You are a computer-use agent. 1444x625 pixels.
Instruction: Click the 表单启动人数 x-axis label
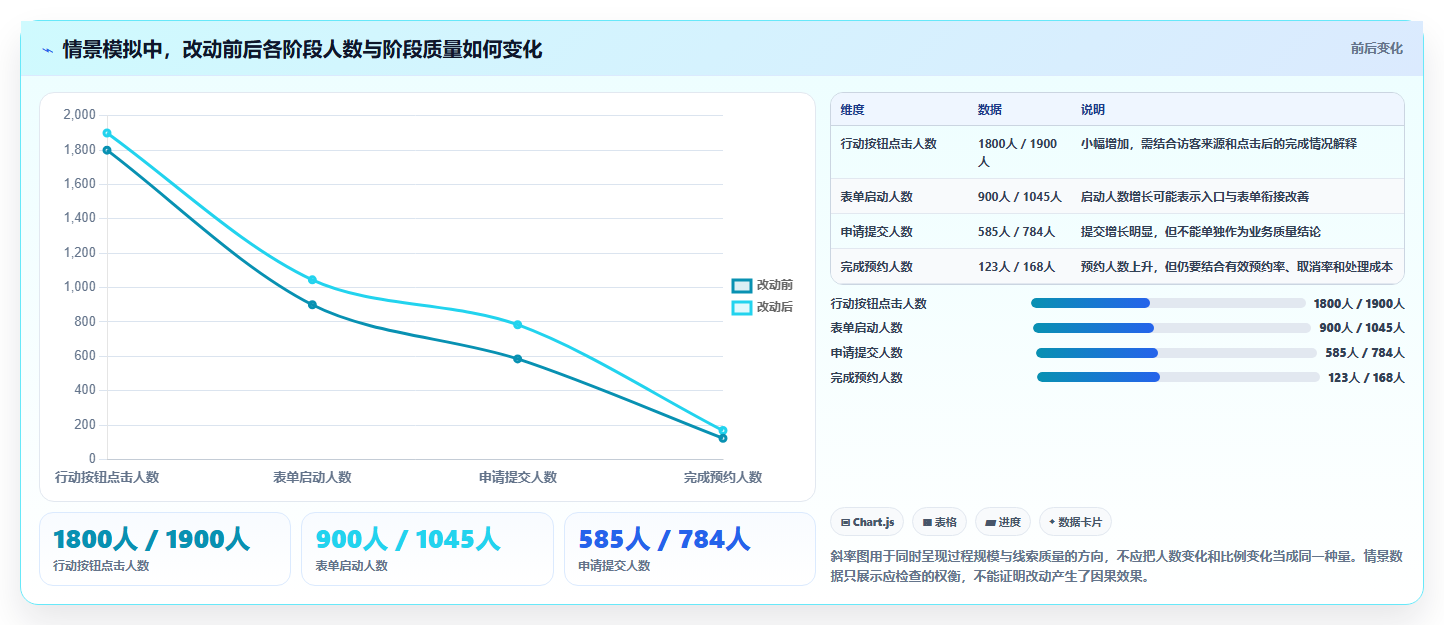click(312, 478)
